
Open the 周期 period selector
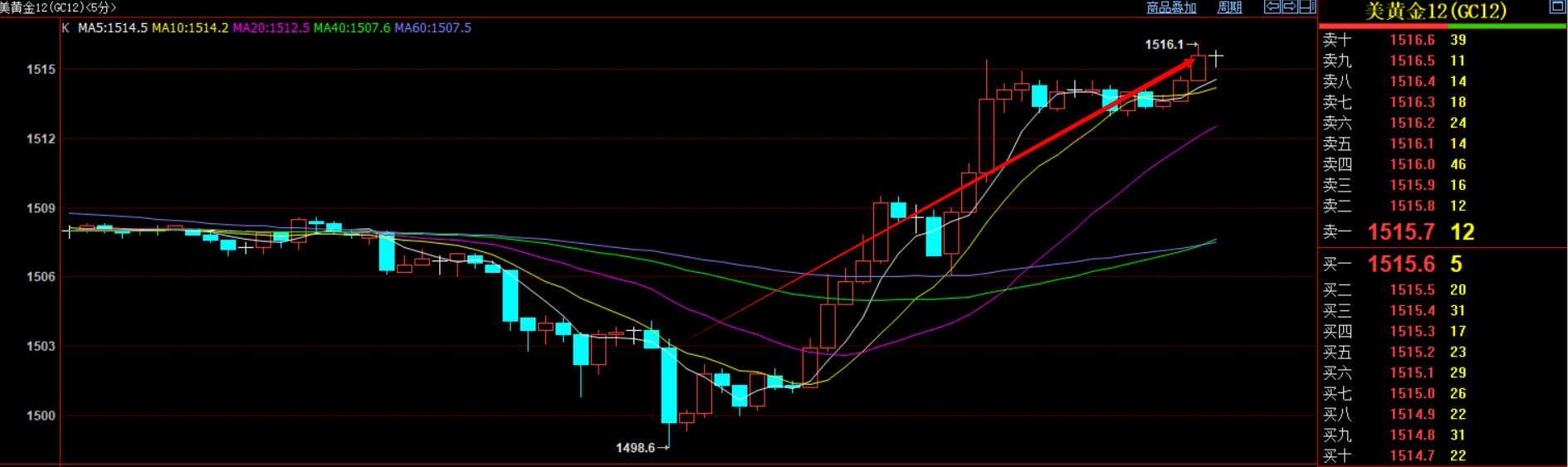point(1229,7)
